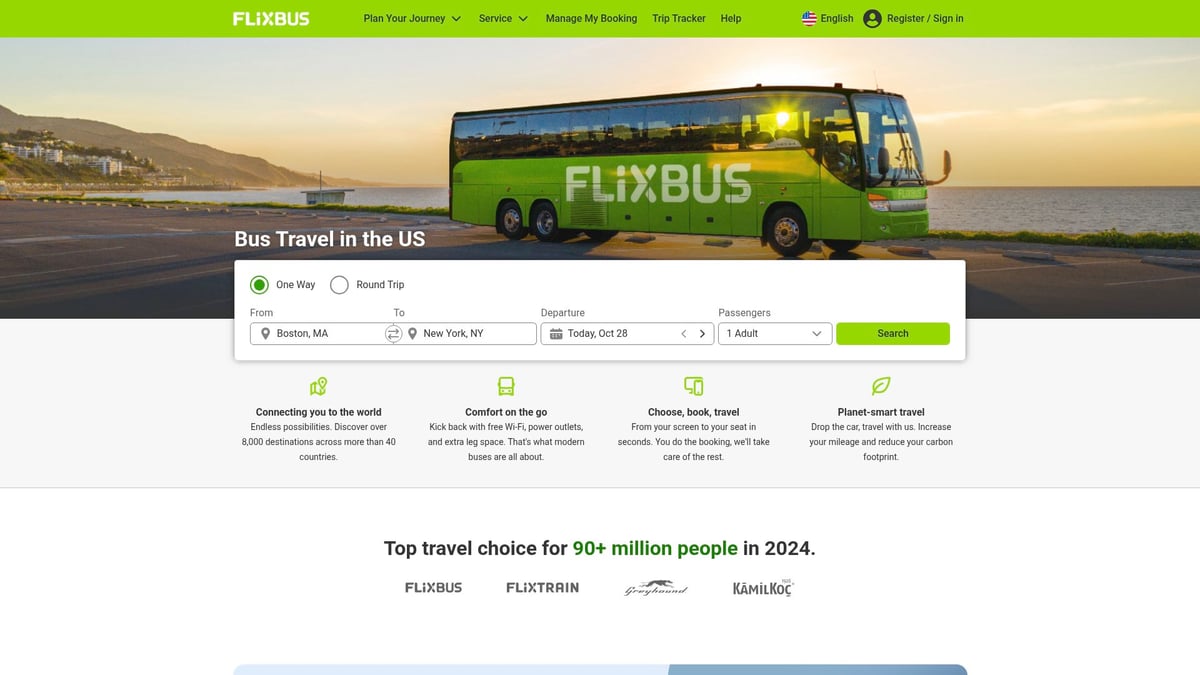
Task: Click the FlixBus logo in header
Action: pos(271,18)
